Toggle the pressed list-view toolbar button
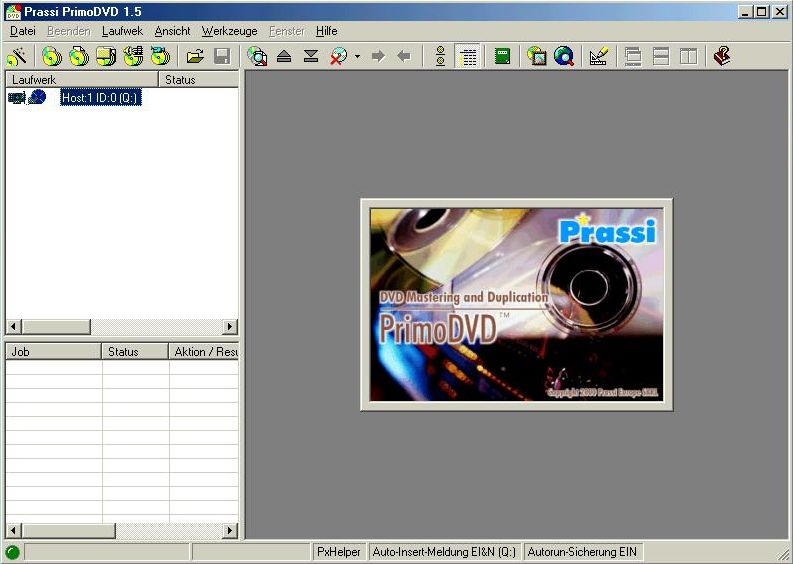The image size is (793, 564). (x=468, y=56)
